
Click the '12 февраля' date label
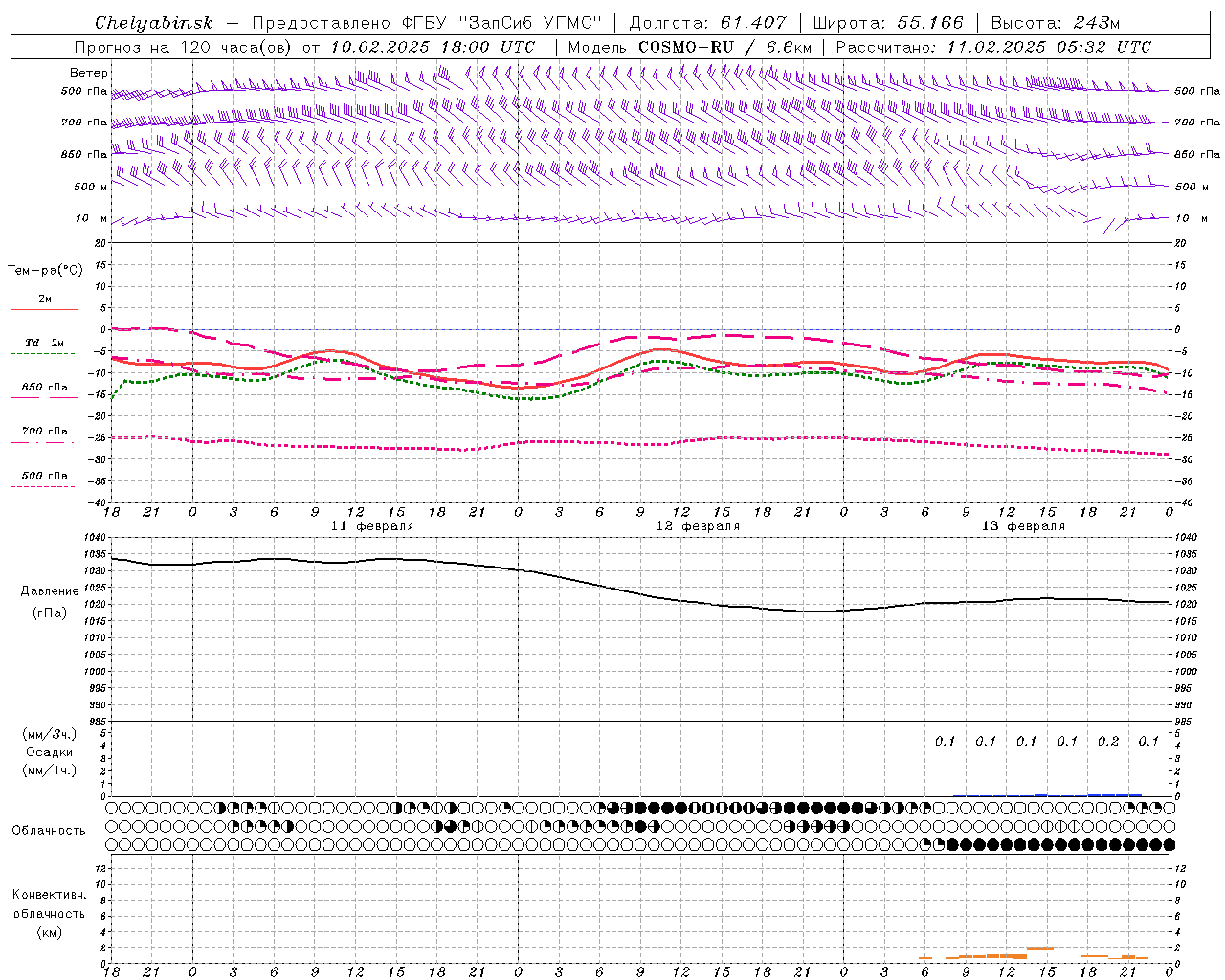pos(698,526)
